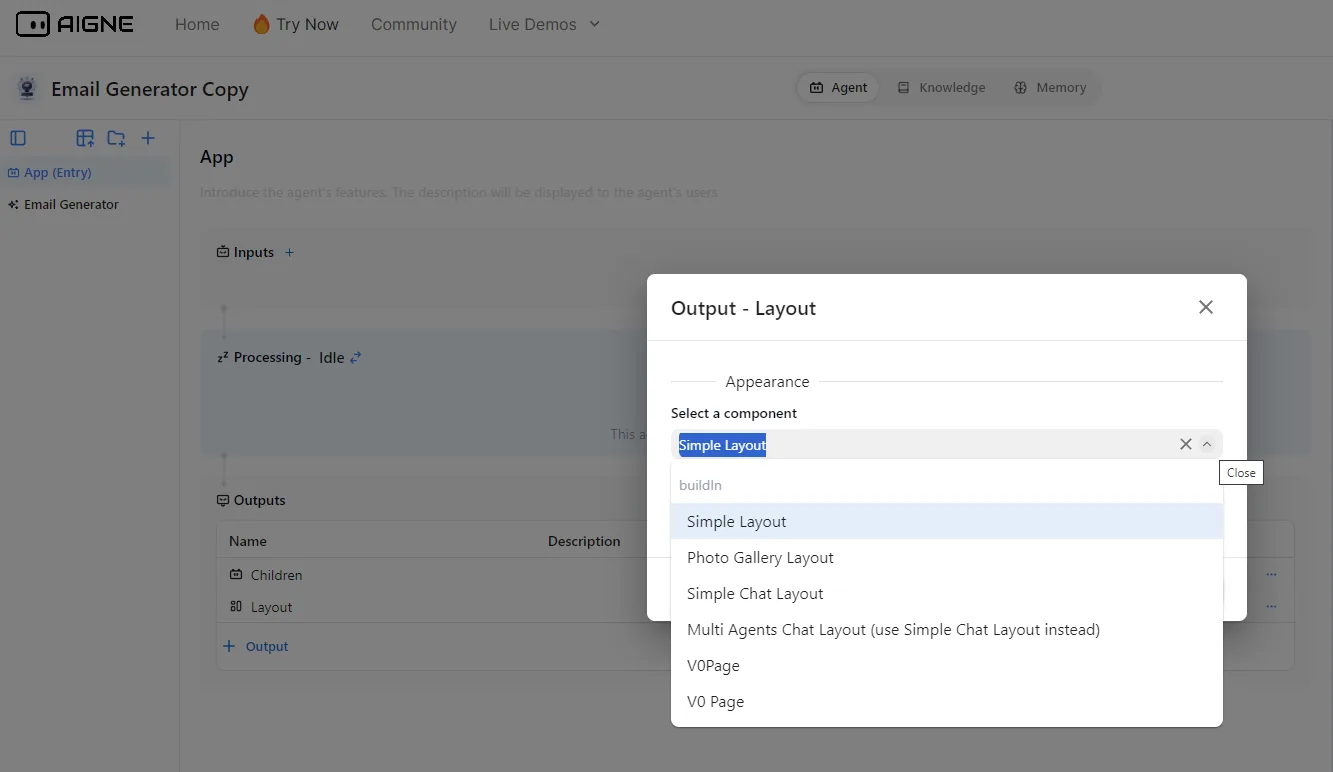This screenshot has width=1333, height=772.
Task: Open the more options for Children row
Action: [1271, 575]
